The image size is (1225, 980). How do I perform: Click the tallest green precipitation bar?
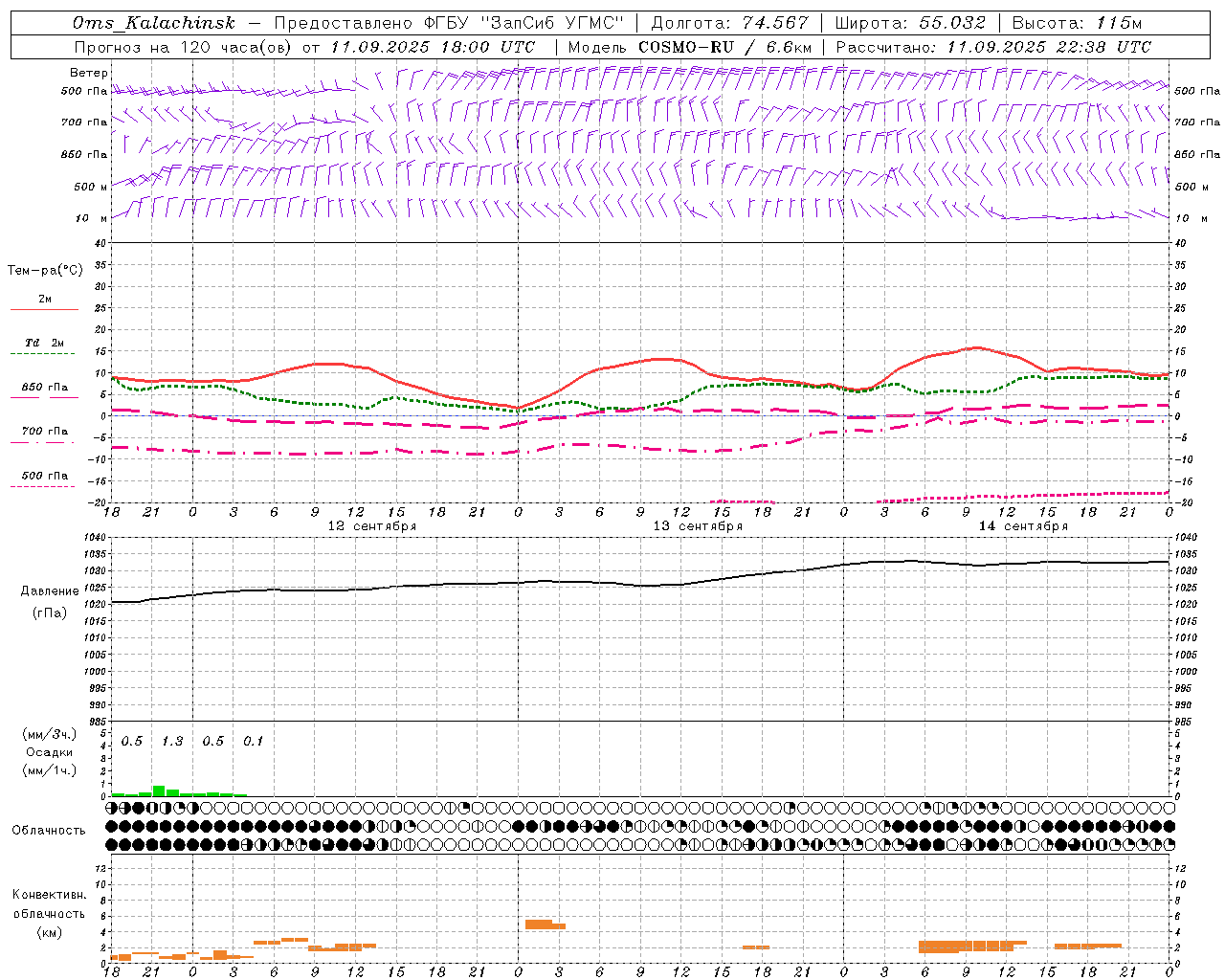pos(159,791)
